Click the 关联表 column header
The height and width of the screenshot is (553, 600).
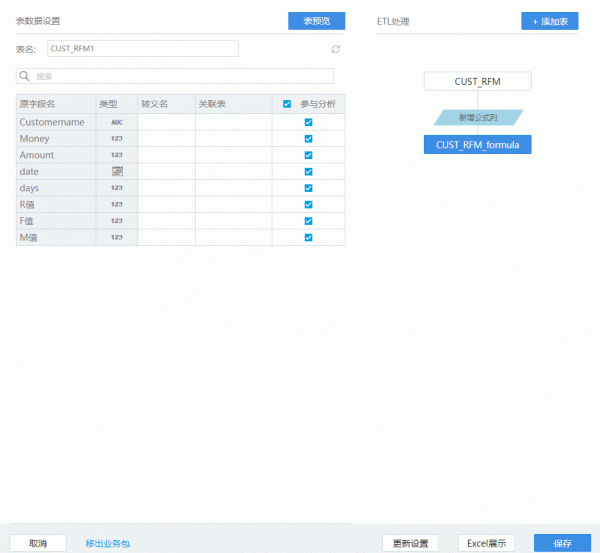click(212, 104)
